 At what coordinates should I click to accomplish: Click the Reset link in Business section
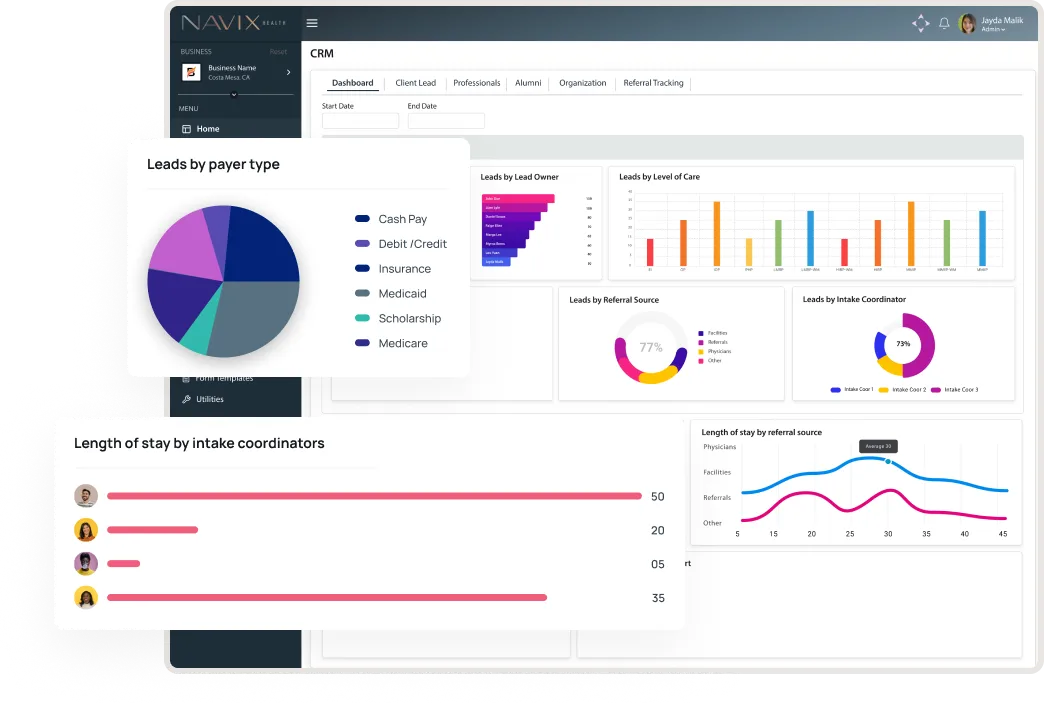click(x=278, y=52)
